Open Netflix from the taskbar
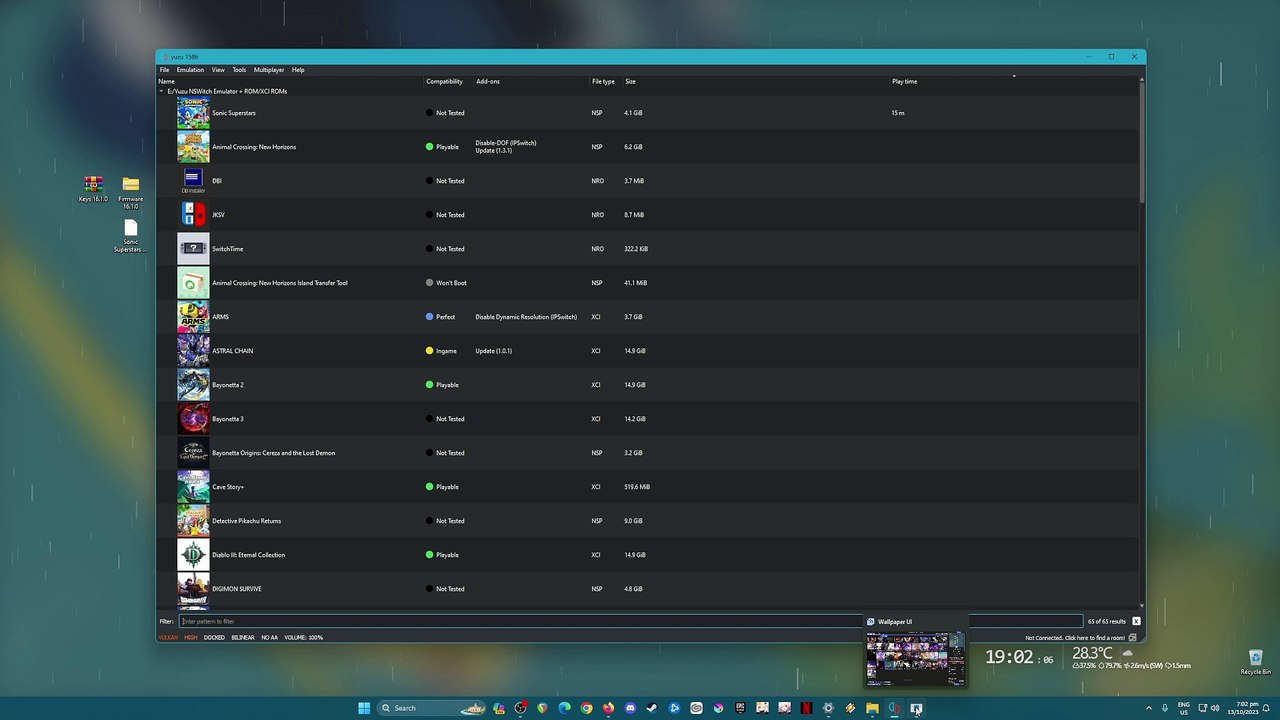This screenshot has width=1280, height=720. 806,708
